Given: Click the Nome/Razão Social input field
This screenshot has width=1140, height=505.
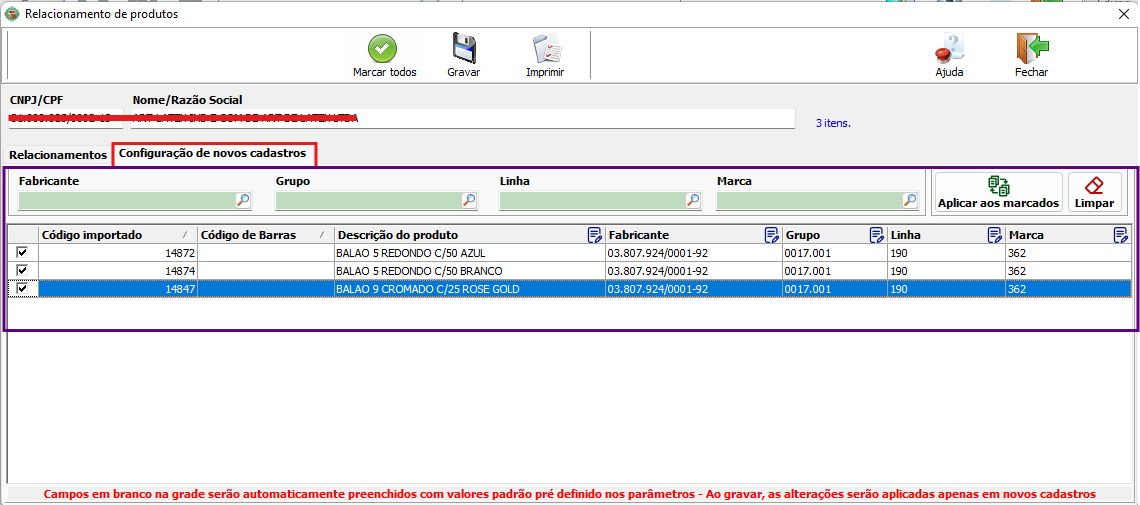Looking at the screenshot, I should point(462,118).
